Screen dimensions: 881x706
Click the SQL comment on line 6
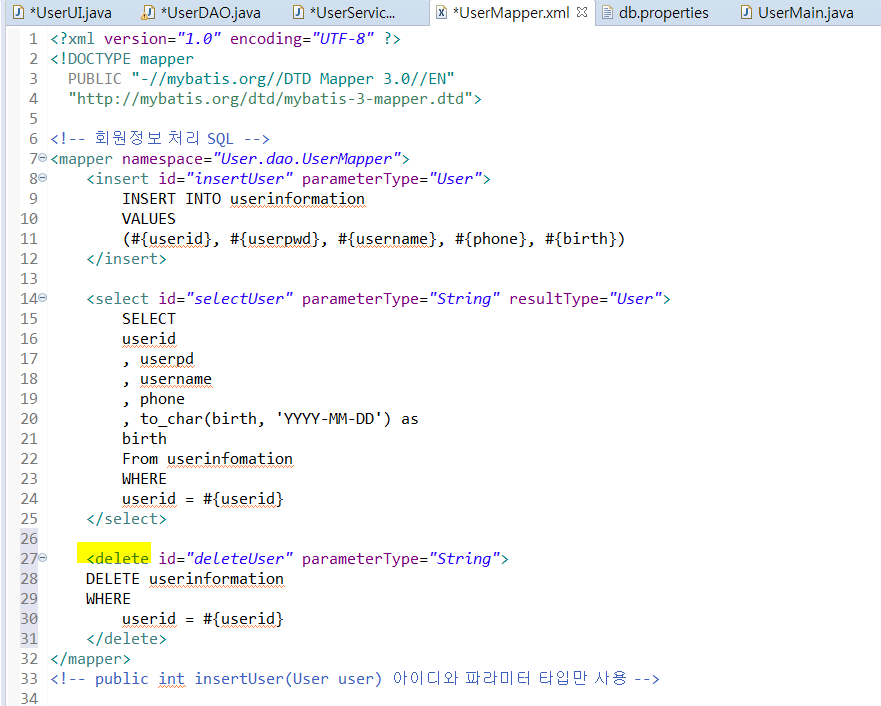point(160,138)
